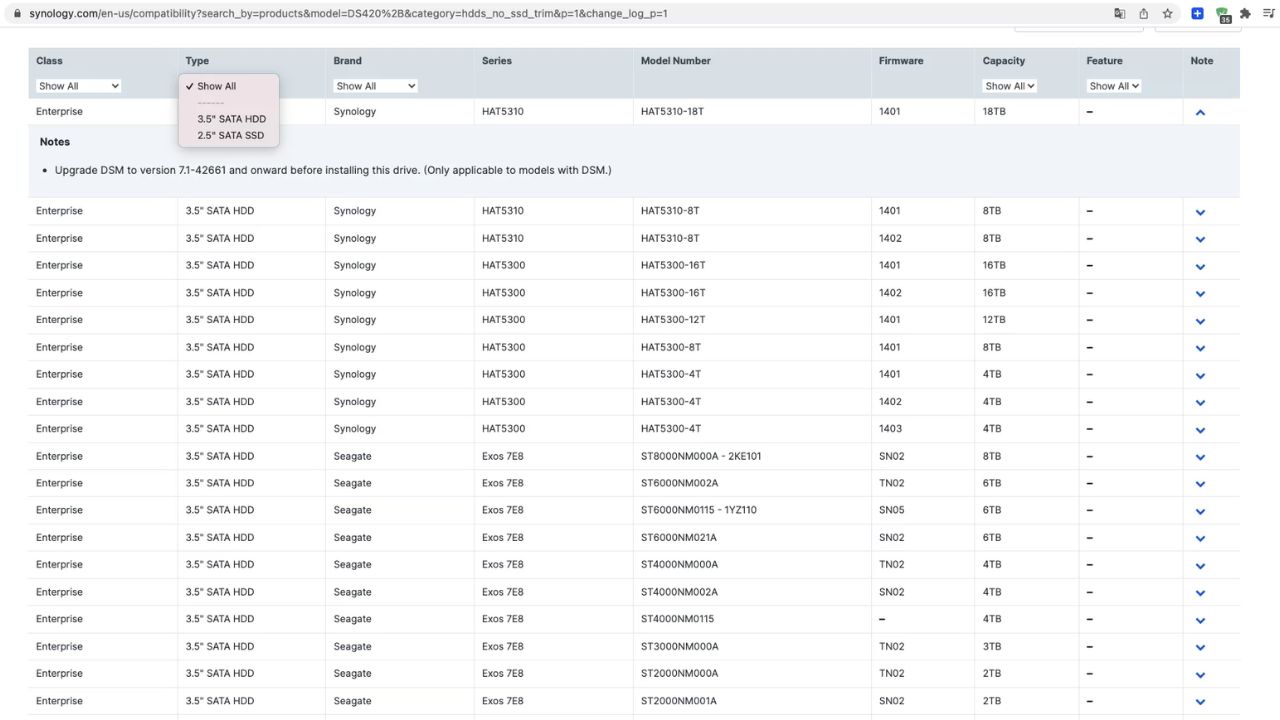Expand the note row for ST4000NM0115

[1200, 619]
